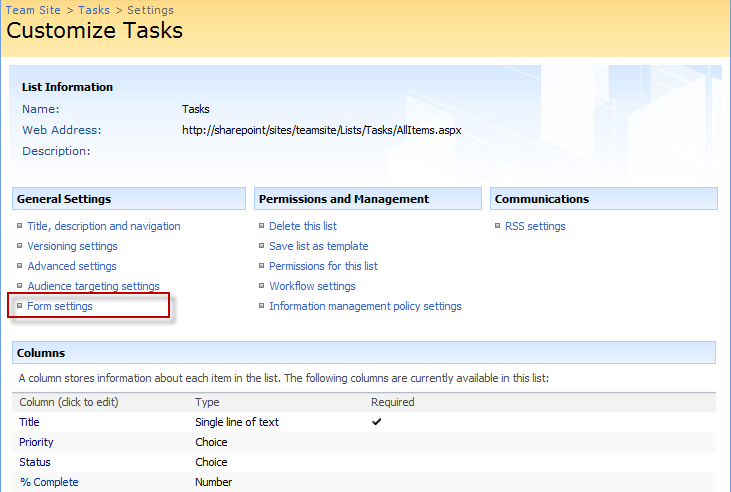The image size is (731, 492).
Task: Open the Form settings link
Action: click(60, 306)
